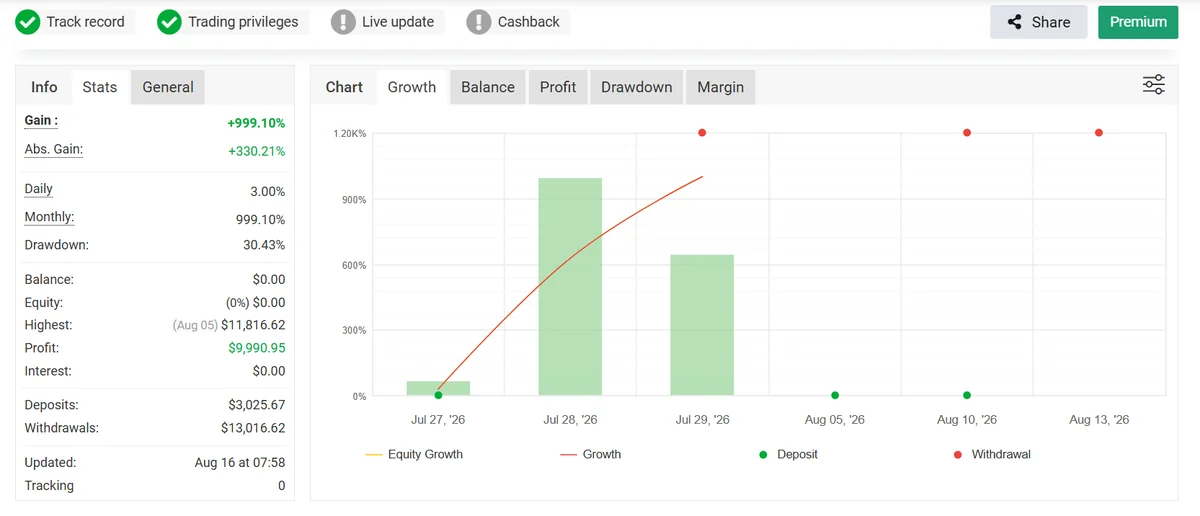
Task: Click the $13,016.62 withdrawals value
Action: tap(253, 428)
